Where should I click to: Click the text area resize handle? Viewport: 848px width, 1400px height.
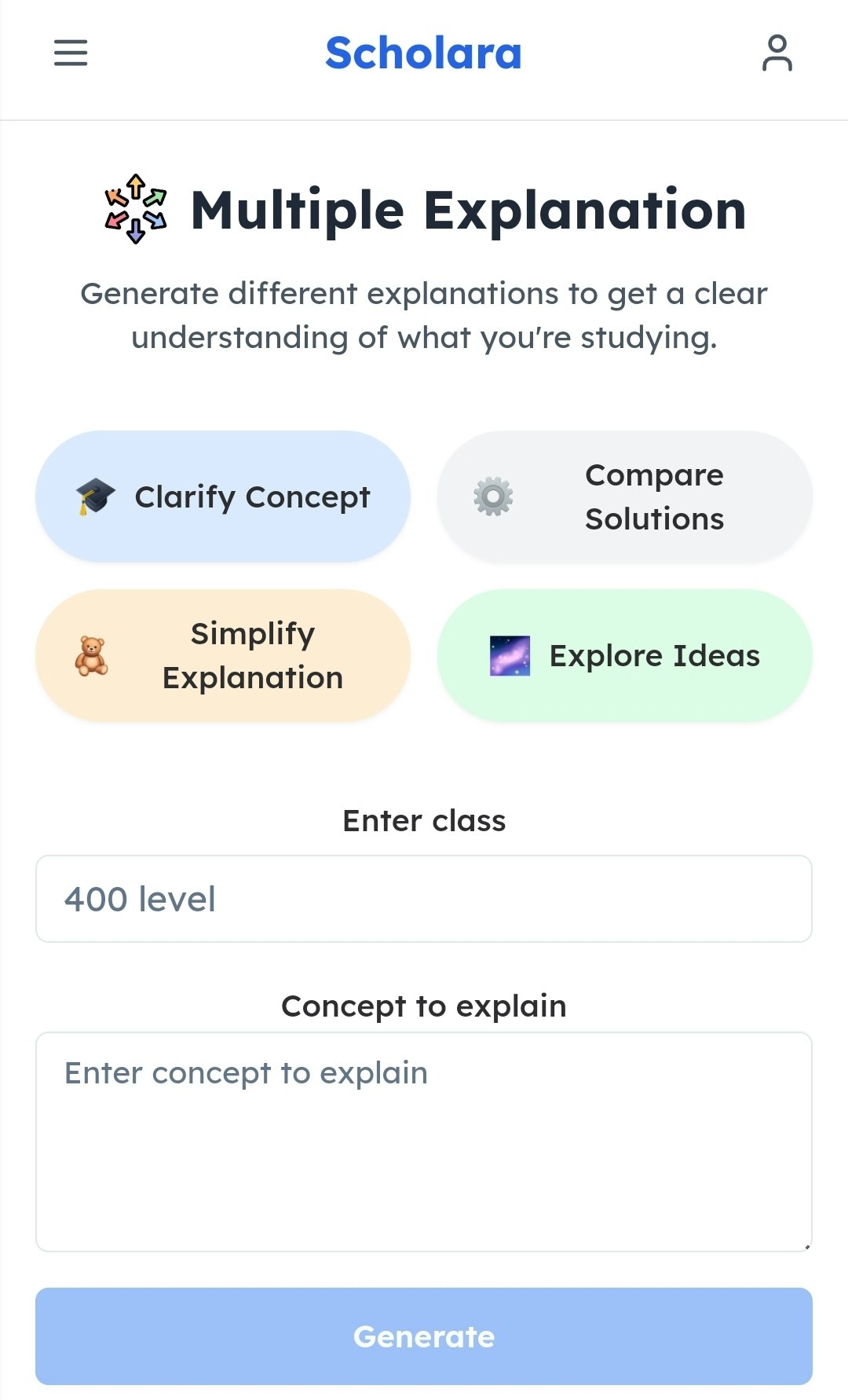806,1246
